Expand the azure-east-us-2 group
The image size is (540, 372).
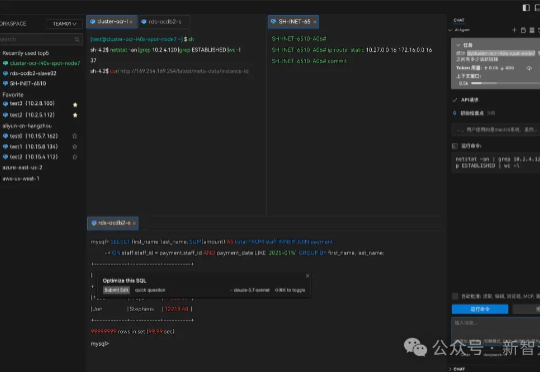[x=22, y=167]
